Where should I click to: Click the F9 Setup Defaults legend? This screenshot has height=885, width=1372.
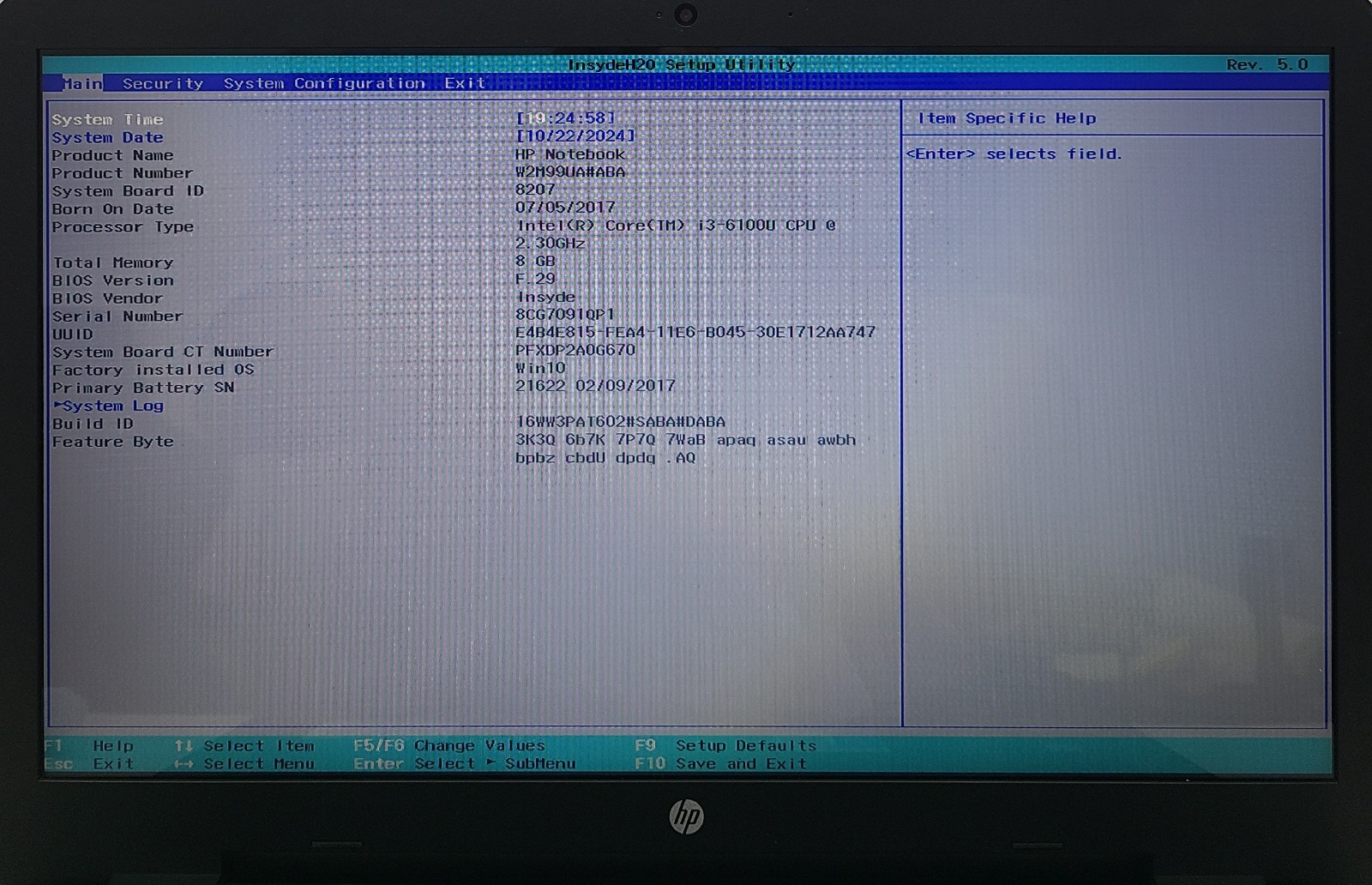tap(725, 745)
